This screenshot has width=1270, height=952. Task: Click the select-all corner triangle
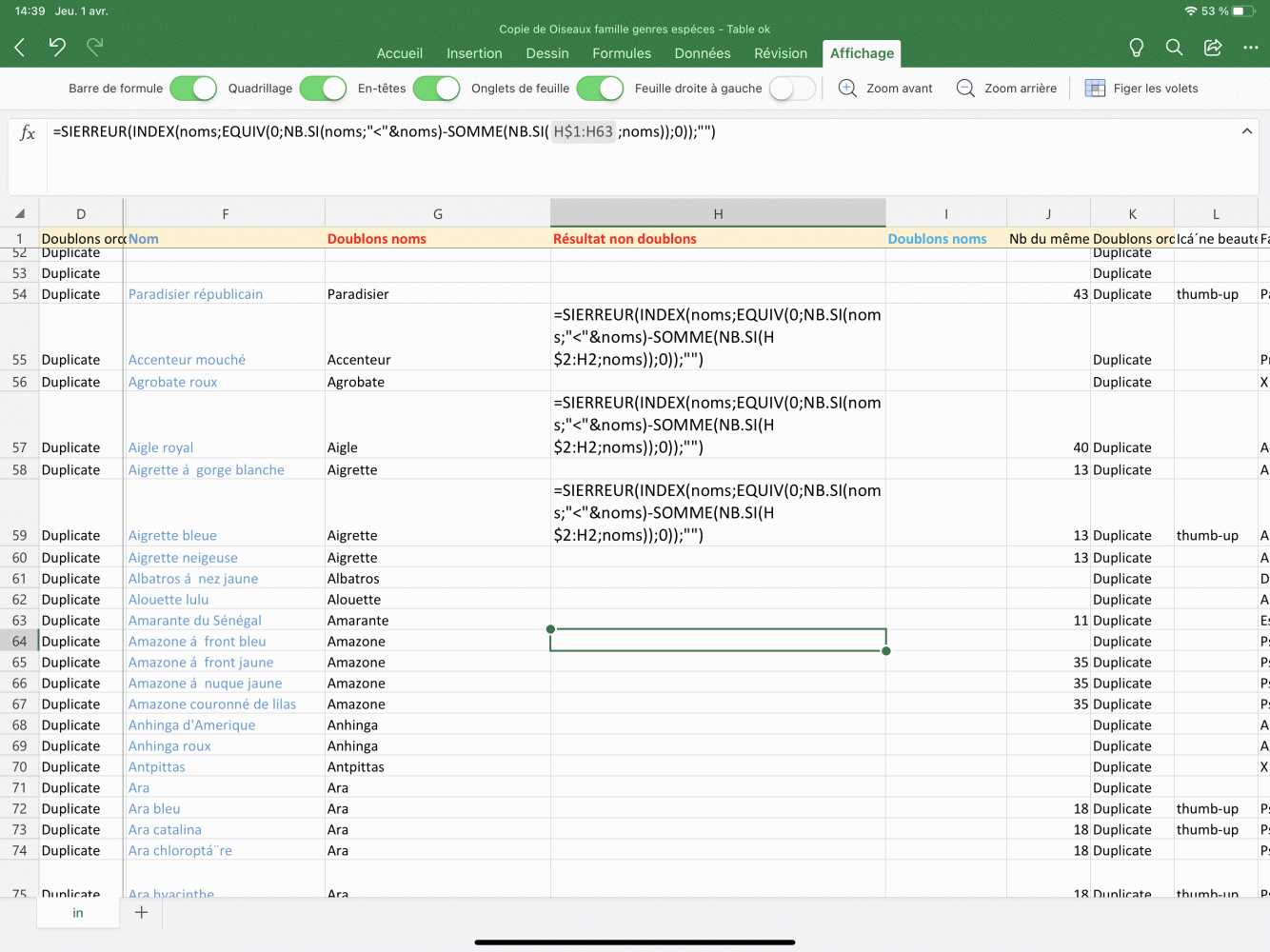tap(20, 214)
